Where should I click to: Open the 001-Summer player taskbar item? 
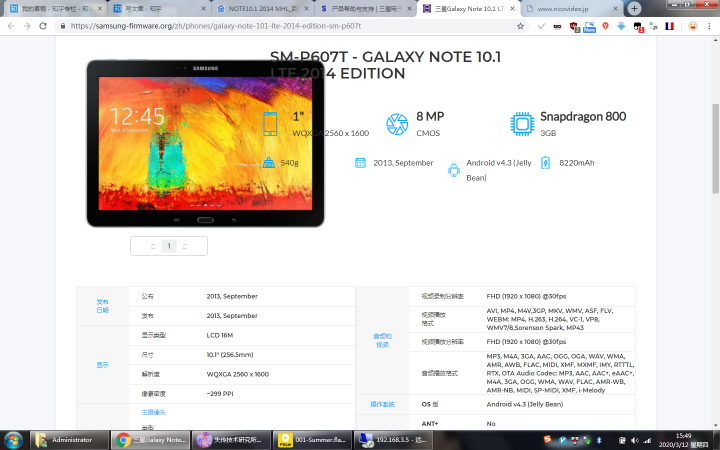pyautogui.click(x=312, y=440)
